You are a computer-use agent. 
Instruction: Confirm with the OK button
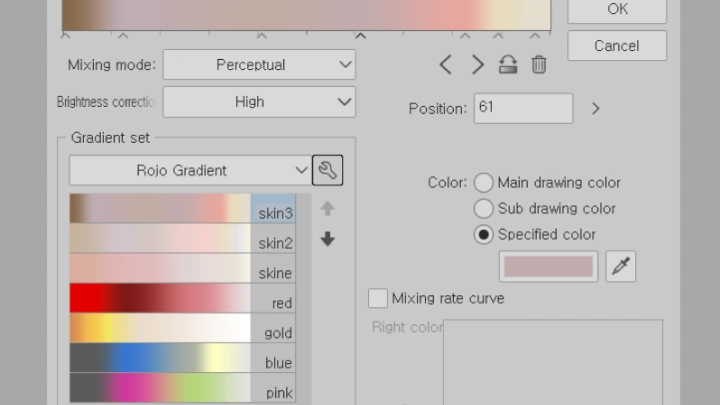click(617, 9)
